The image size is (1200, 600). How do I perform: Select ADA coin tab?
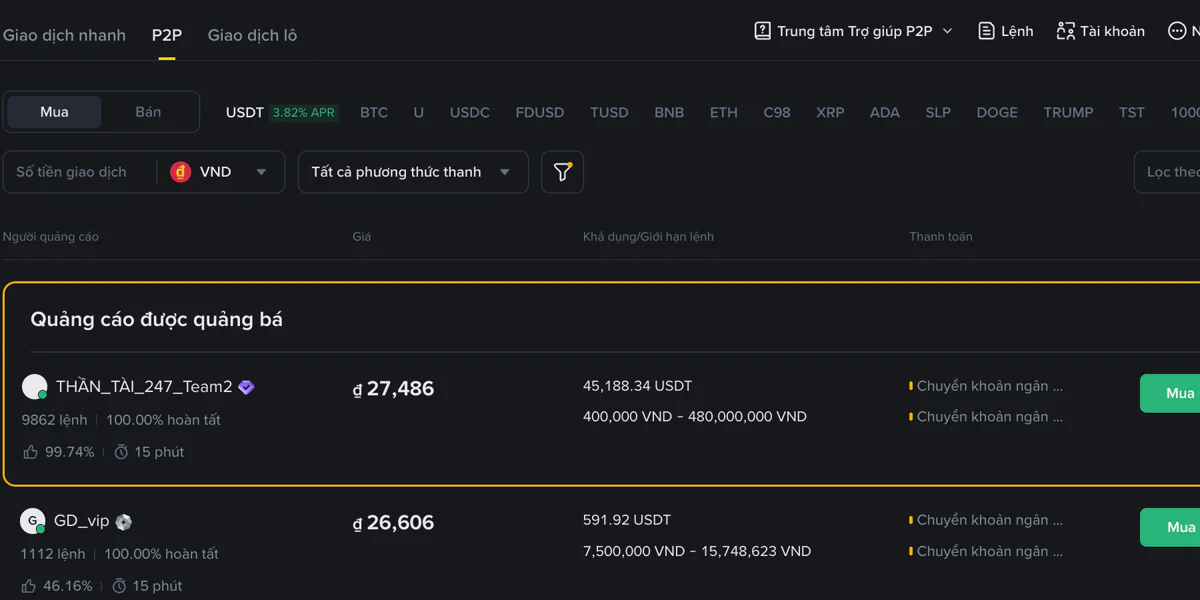[x=885, y=112]
